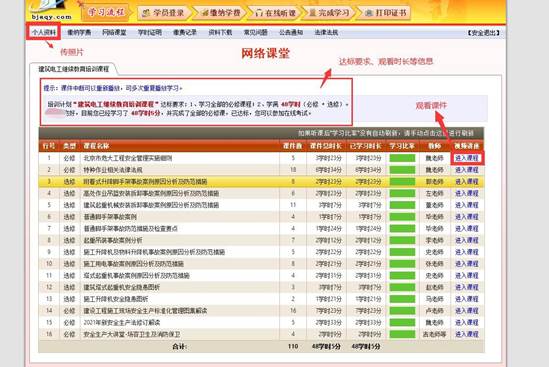Click course name 普通脚手架事故案例

coord(110,217)
